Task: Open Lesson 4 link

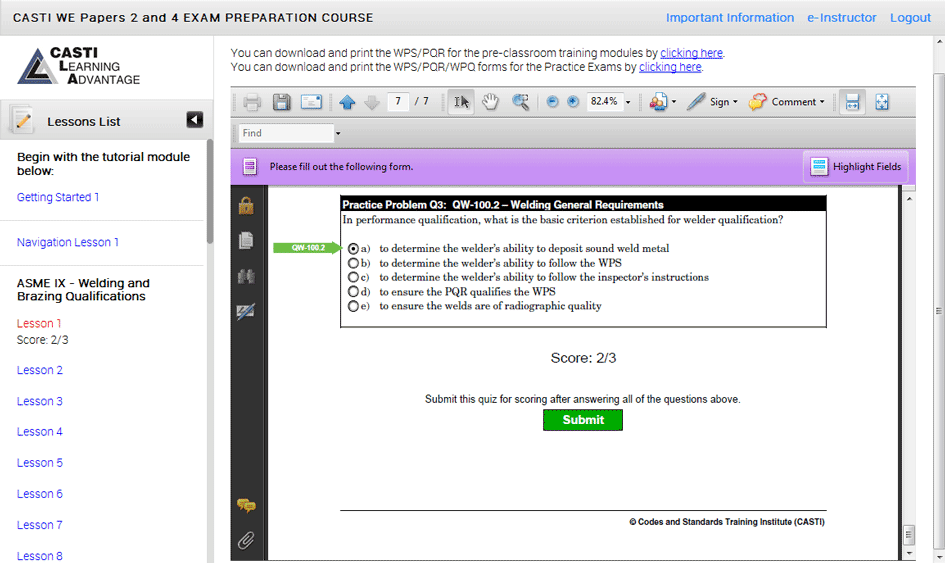Action: point(40,432)
